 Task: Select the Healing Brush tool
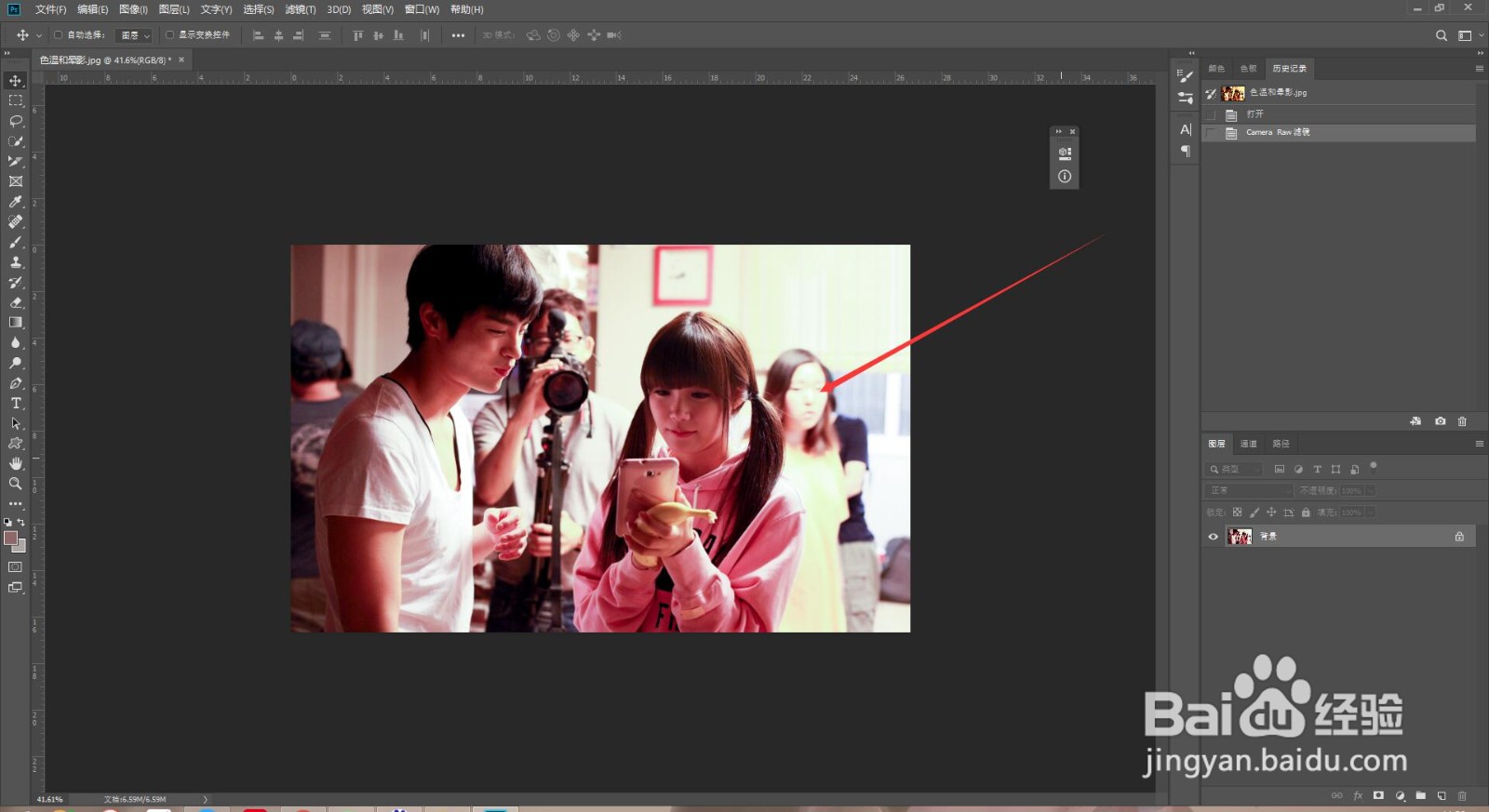[16, 221]
